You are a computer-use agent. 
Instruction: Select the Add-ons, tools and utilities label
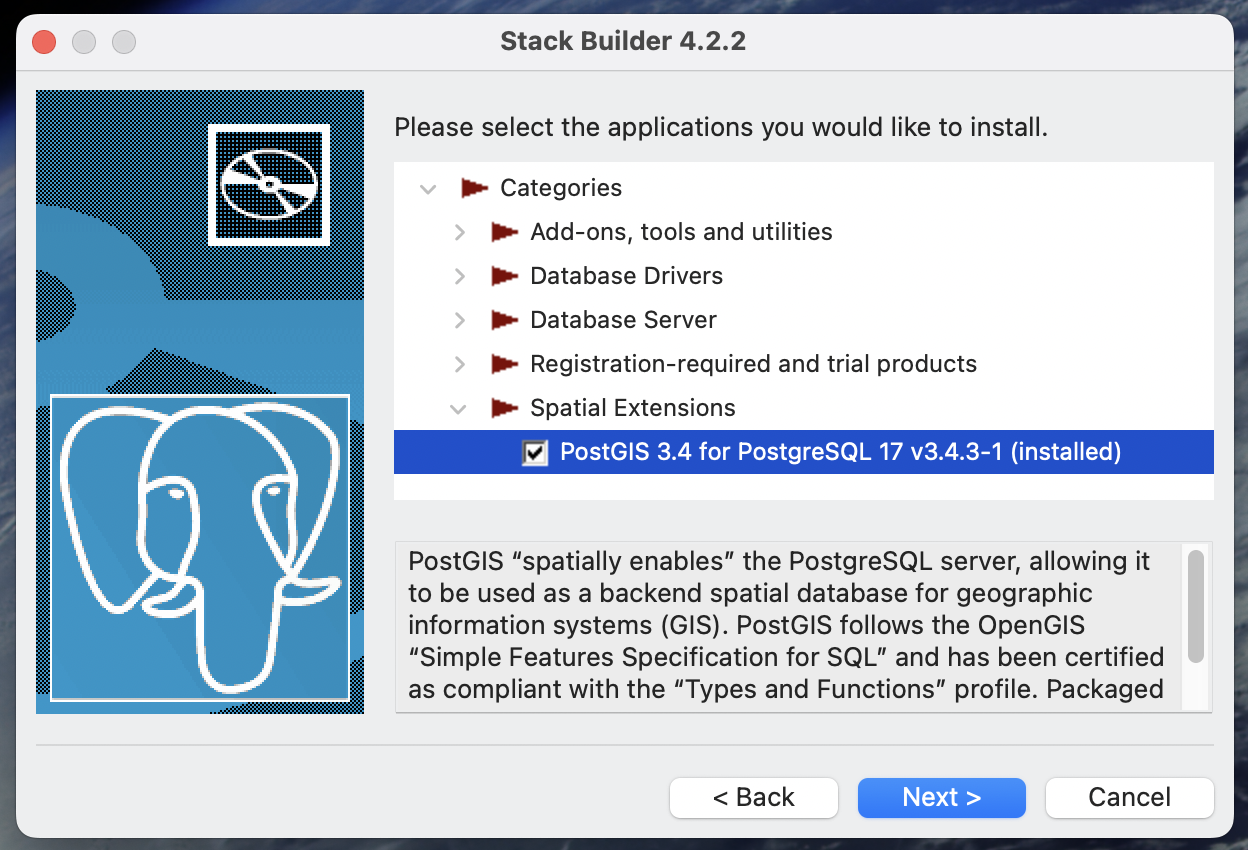click(x=681, y=232)
